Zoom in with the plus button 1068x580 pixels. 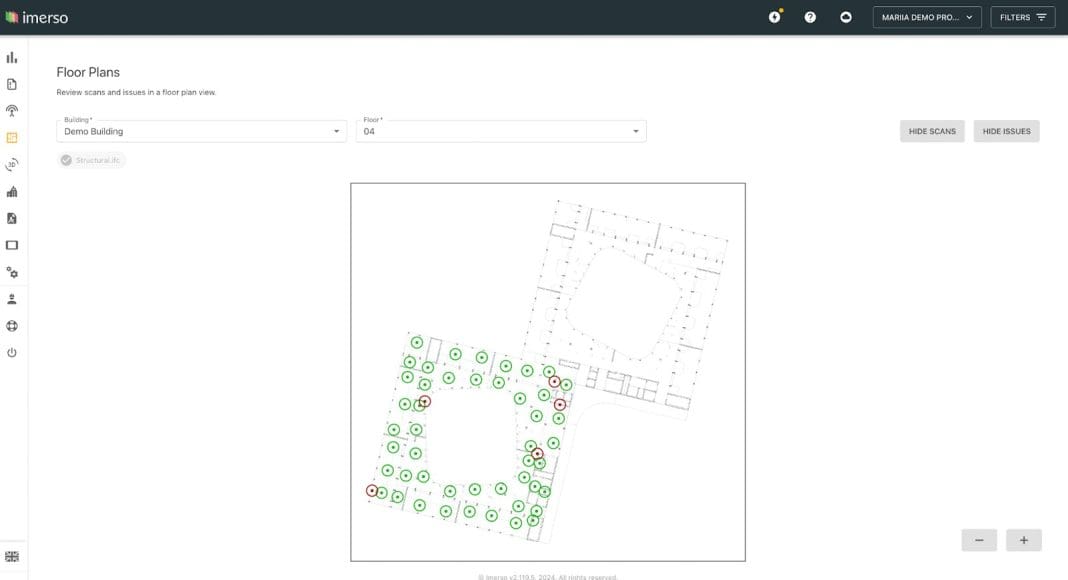[x=1023, y=540]
